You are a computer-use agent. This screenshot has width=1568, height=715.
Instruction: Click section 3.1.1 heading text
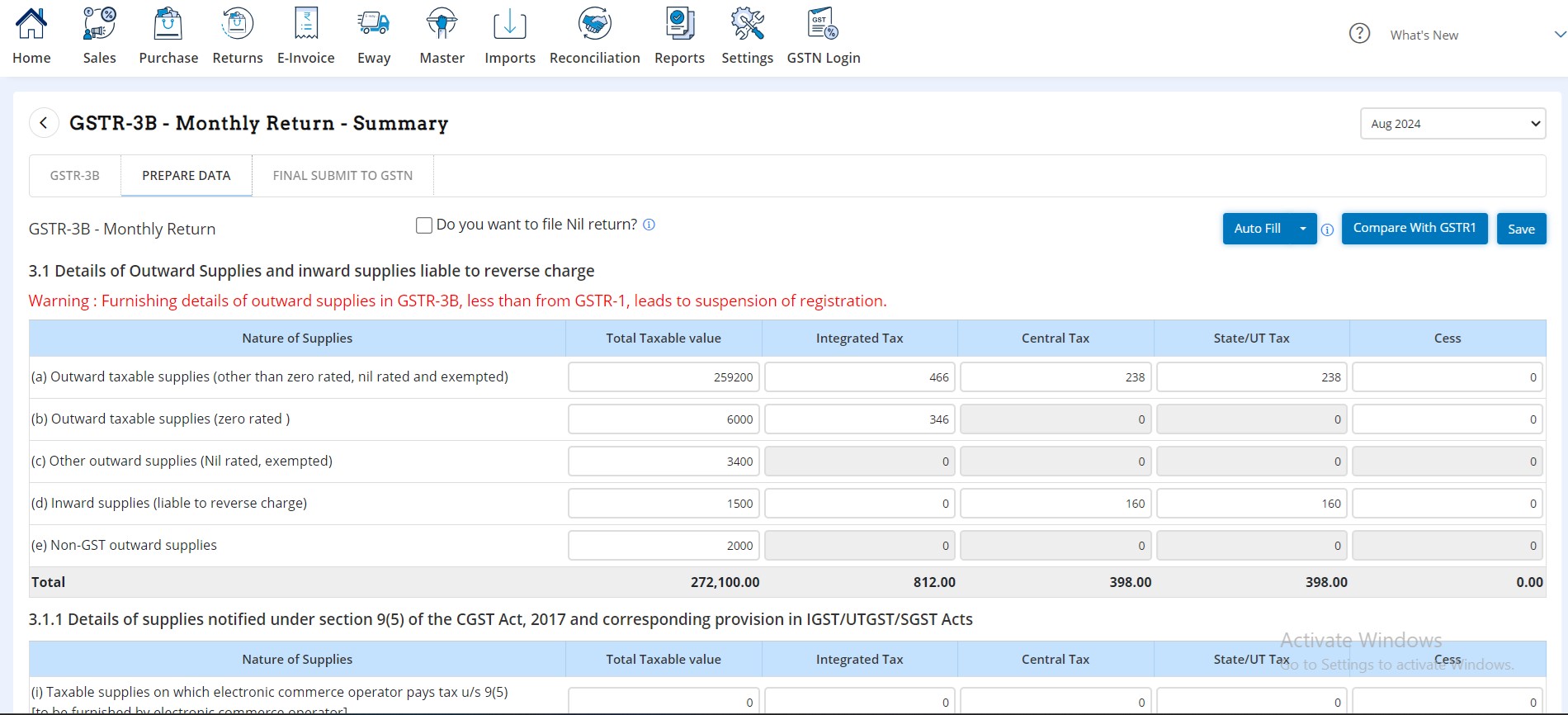(501, 619)
